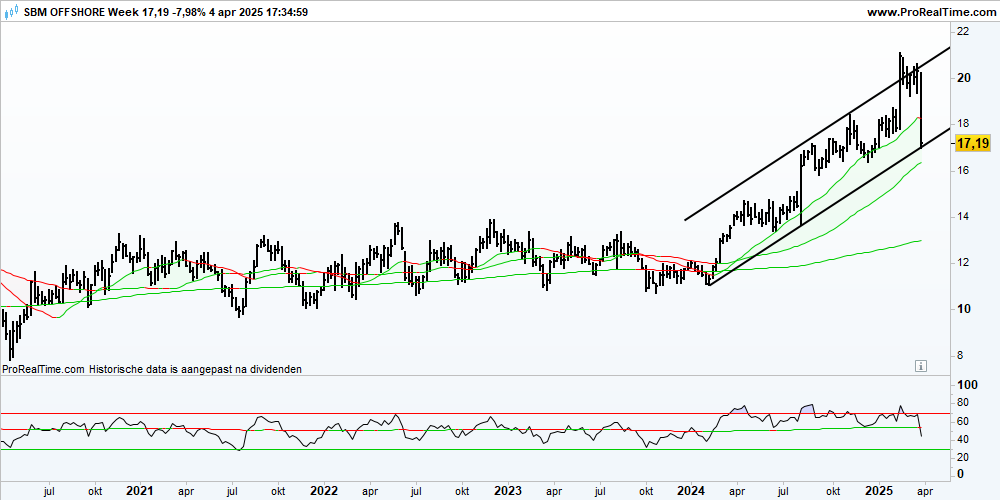Image resolution: width=1000 pixels, height=500 pixels.
Task: Click the 'Historische data is aangepast na dividenden' notice
Action: tap(195, 369)
